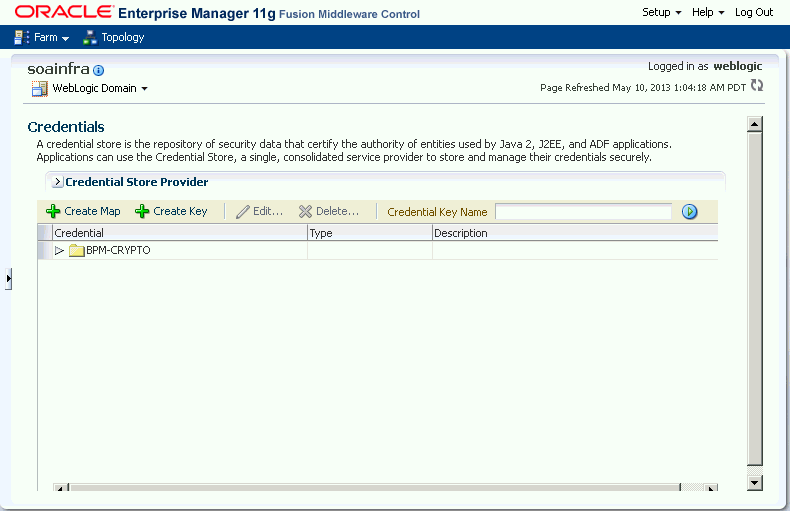Focus the Credential Key Name search field
790x511 pixels.
pos(583,212)
